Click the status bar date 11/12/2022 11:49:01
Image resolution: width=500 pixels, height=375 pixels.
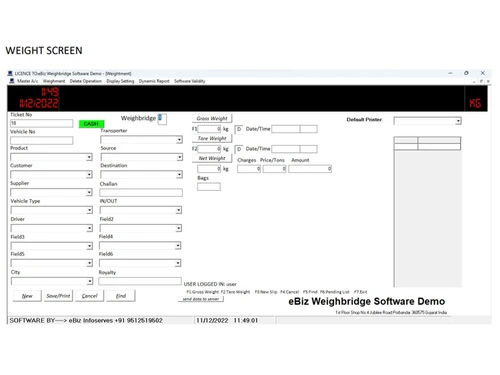[227, 320]
